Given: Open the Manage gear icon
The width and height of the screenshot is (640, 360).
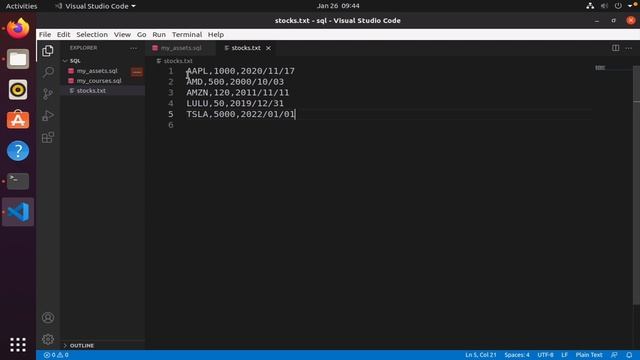Looking at the screenshot, I should click(48, 339).
